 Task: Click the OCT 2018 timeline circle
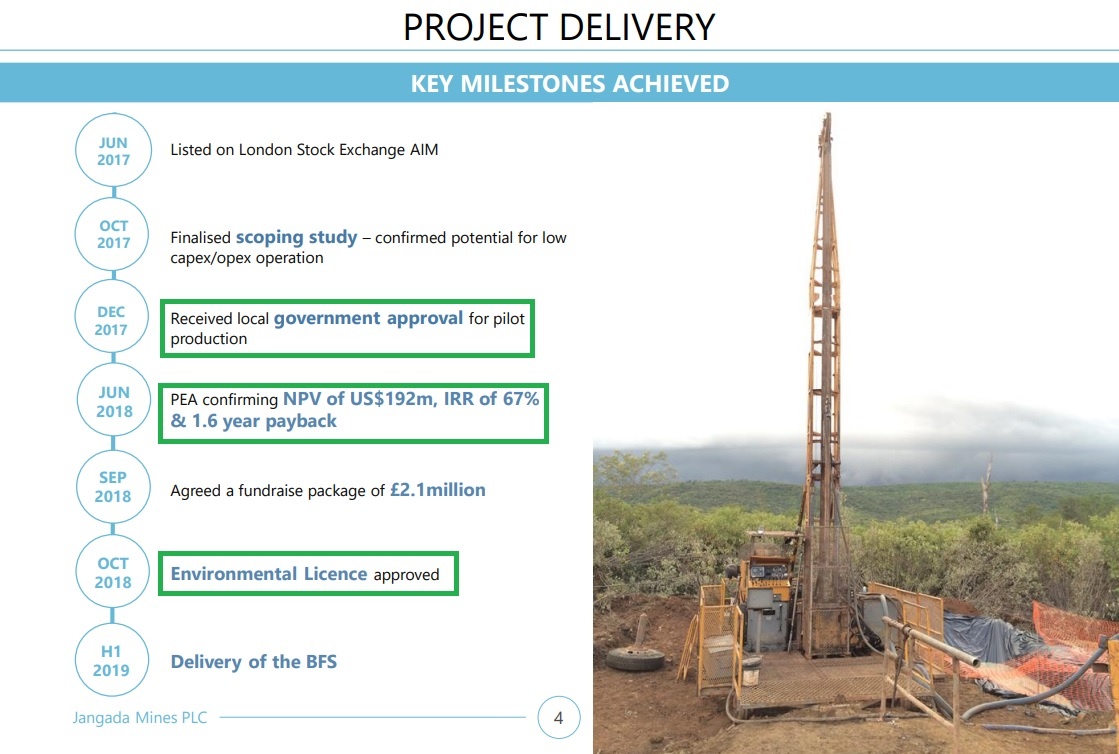pyautogui.click(x=113, y=571)
